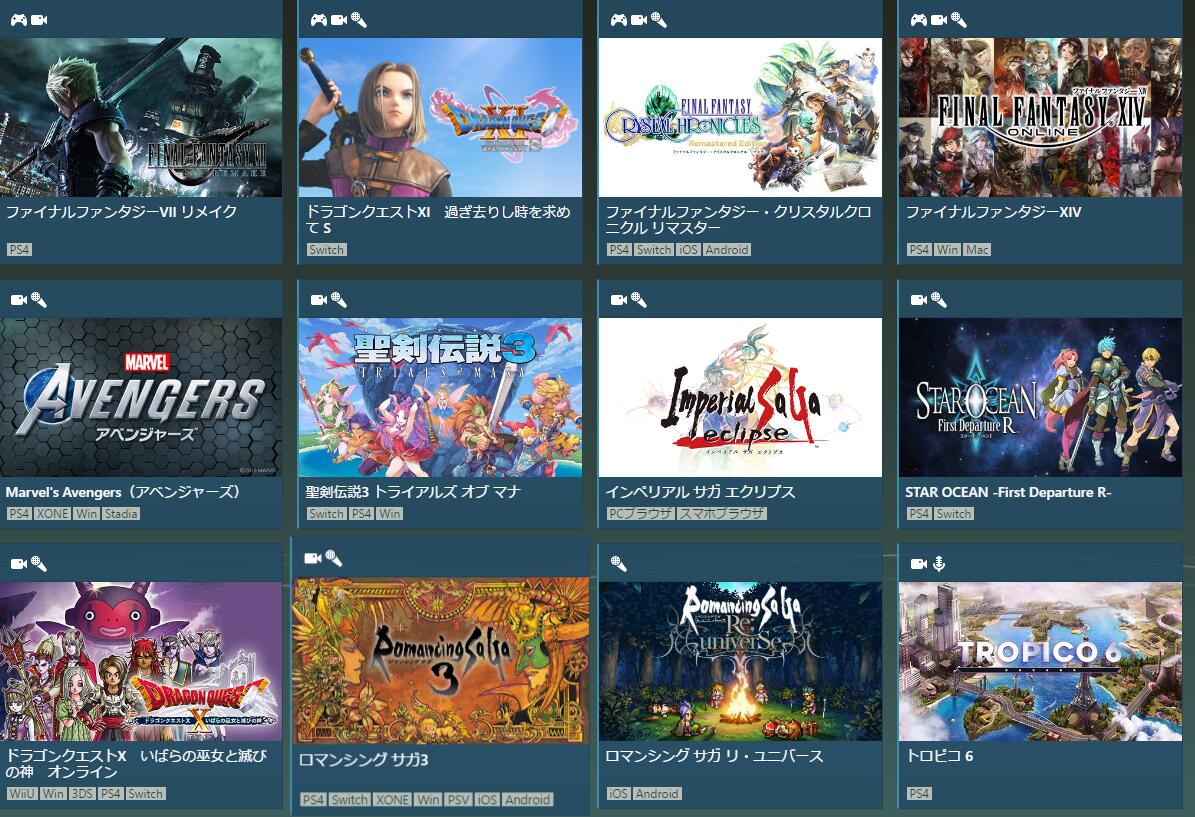
Task: Click gamepad icon above Final Fantasy XIV
Action: click(x=919, y=20)
